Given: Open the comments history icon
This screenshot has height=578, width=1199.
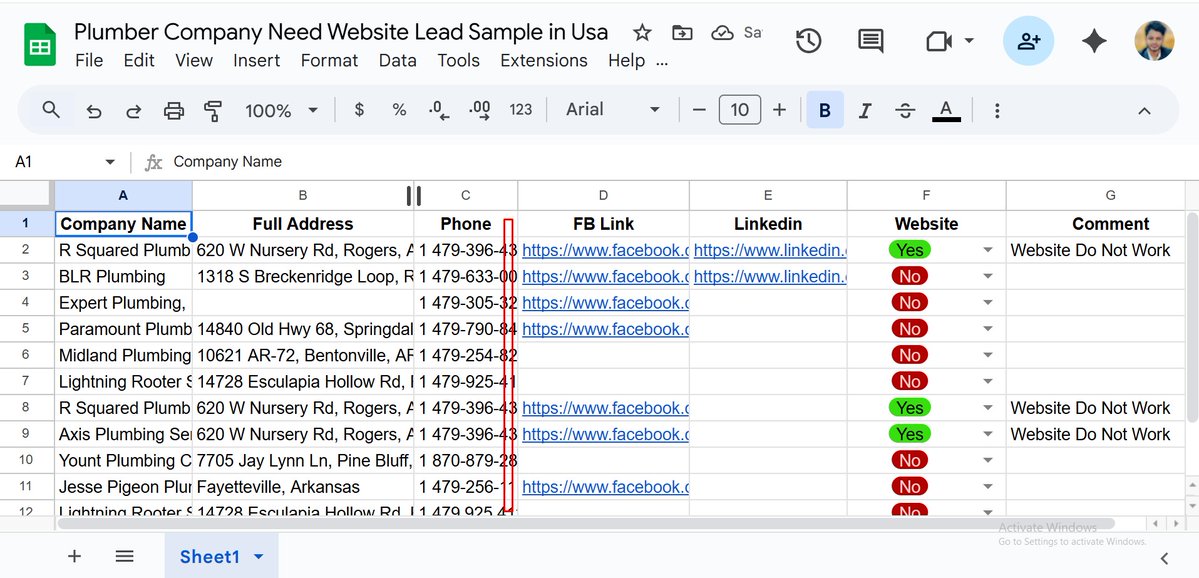Looking at the screenshot, I should coord(870,41).
